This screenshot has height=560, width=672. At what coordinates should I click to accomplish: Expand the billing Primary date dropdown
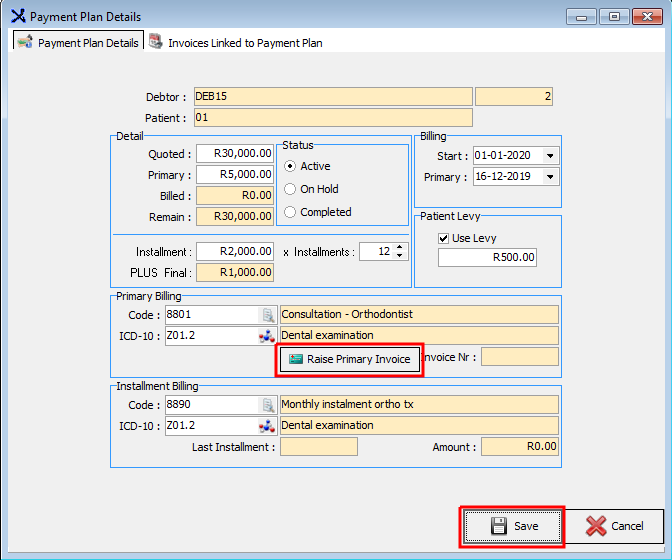click(x=551, y=177)
